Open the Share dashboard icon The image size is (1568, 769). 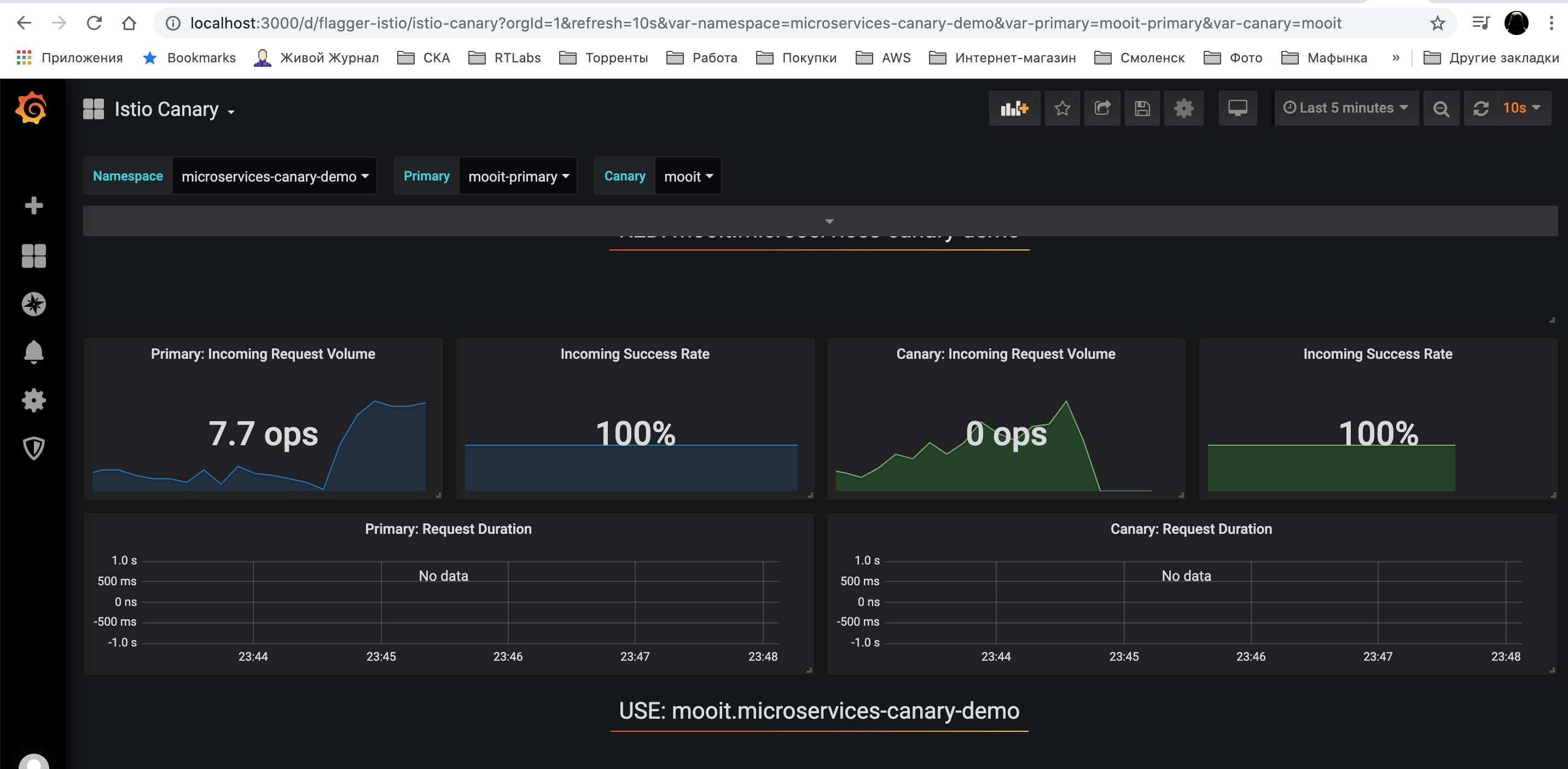(x=1102, y=108)
